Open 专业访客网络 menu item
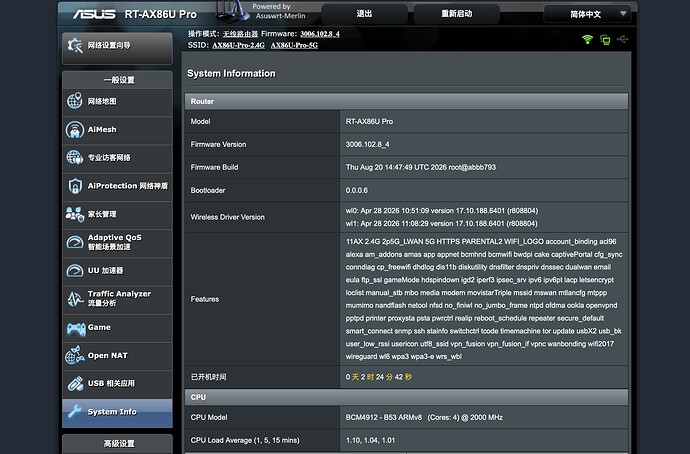This screenshot has width=690, height=454. click(x=117, y=157)
